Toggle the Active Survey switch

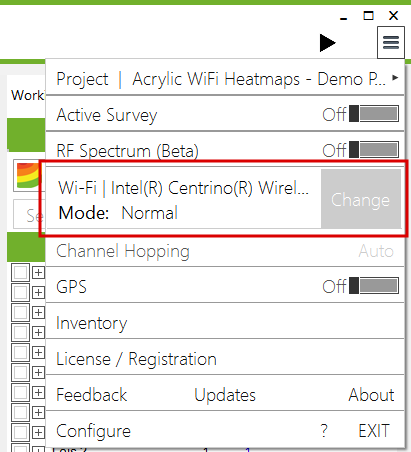click(374, 114)
